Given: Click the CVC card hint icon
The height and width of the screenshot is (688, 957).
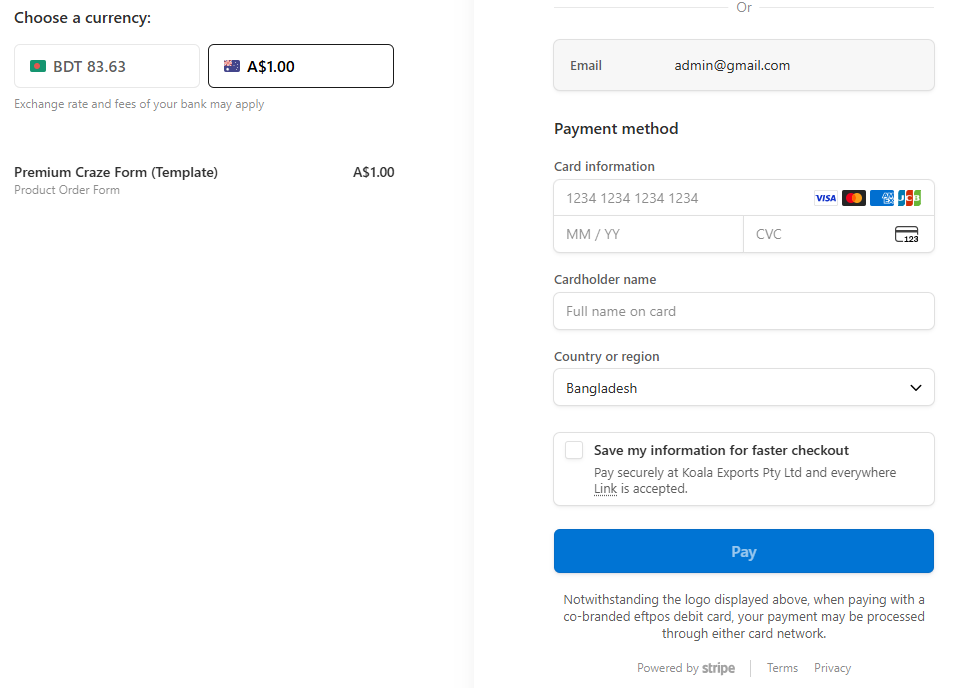Looking at the screenshot, I should tap(906, 235).
